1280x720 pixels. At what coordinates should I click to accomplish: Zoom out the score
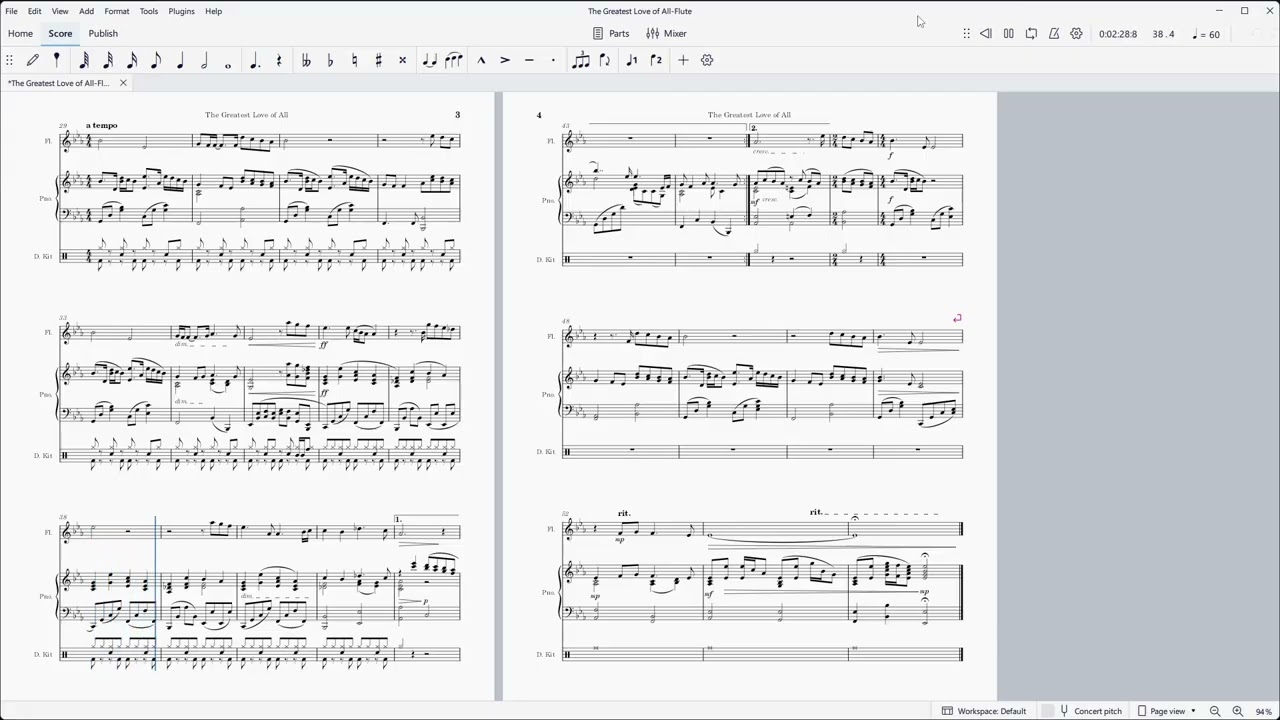click(x=1215, y=711)
